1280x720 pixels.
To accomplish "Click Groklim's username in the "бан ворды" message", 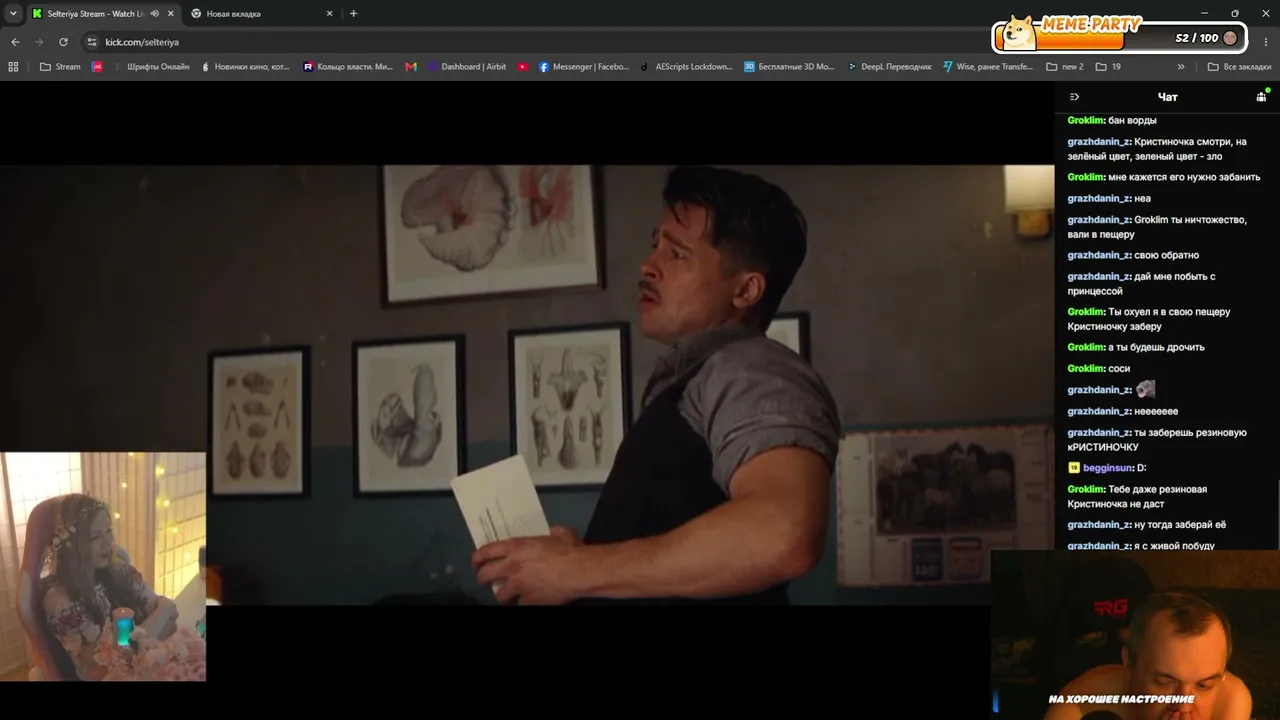I will click(x=1085, y=120).
